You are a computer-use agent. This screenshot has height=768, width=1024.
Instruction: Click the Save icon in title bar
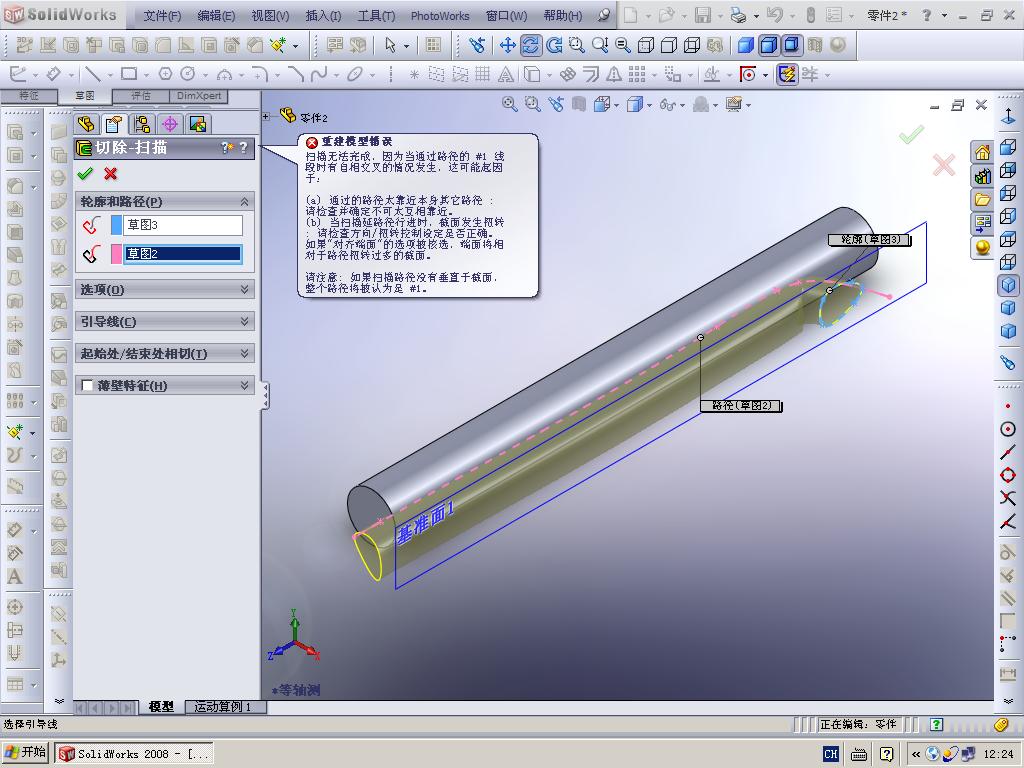pyautogui.click(x=703, y=14)
